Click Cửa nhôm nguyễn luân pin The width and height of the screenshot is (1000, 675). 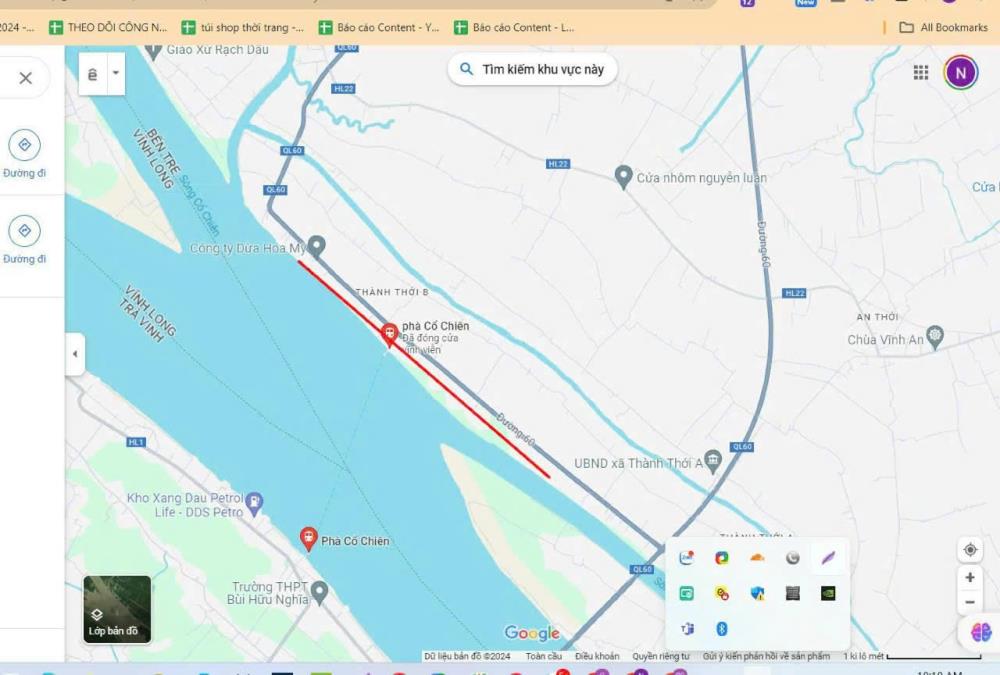click(x=623, y=177)
